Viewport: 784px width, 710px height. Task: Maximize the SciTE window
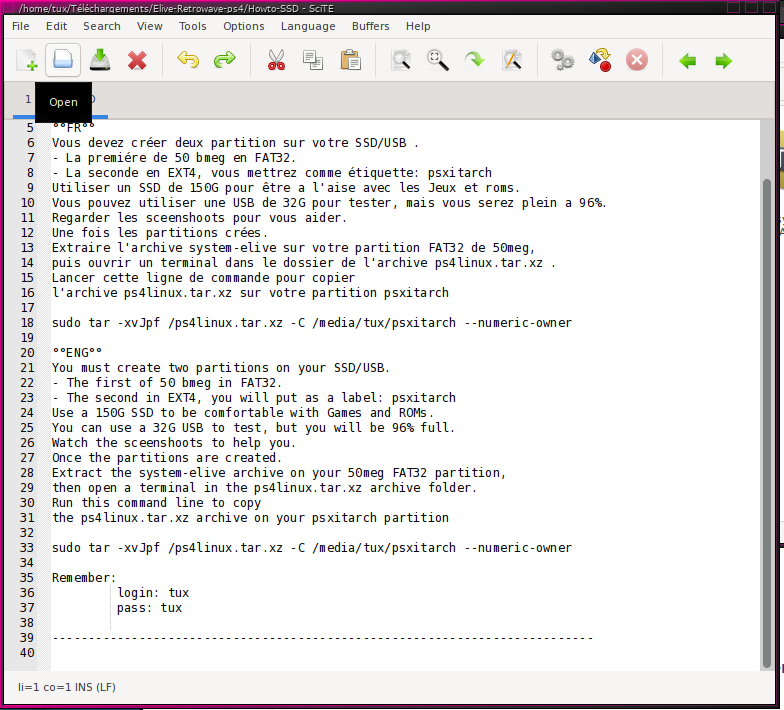[752, 7]
